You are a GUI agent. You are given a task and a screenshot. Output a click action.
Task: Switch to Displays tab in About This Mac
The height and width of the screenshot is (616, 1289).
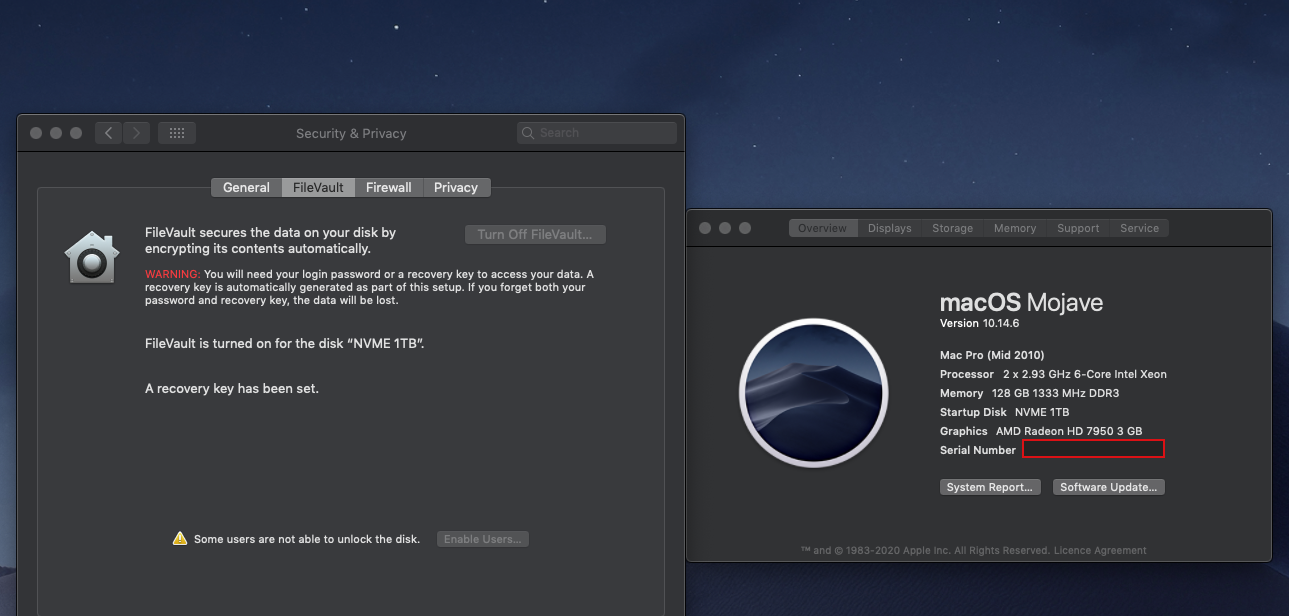[890, 228]
